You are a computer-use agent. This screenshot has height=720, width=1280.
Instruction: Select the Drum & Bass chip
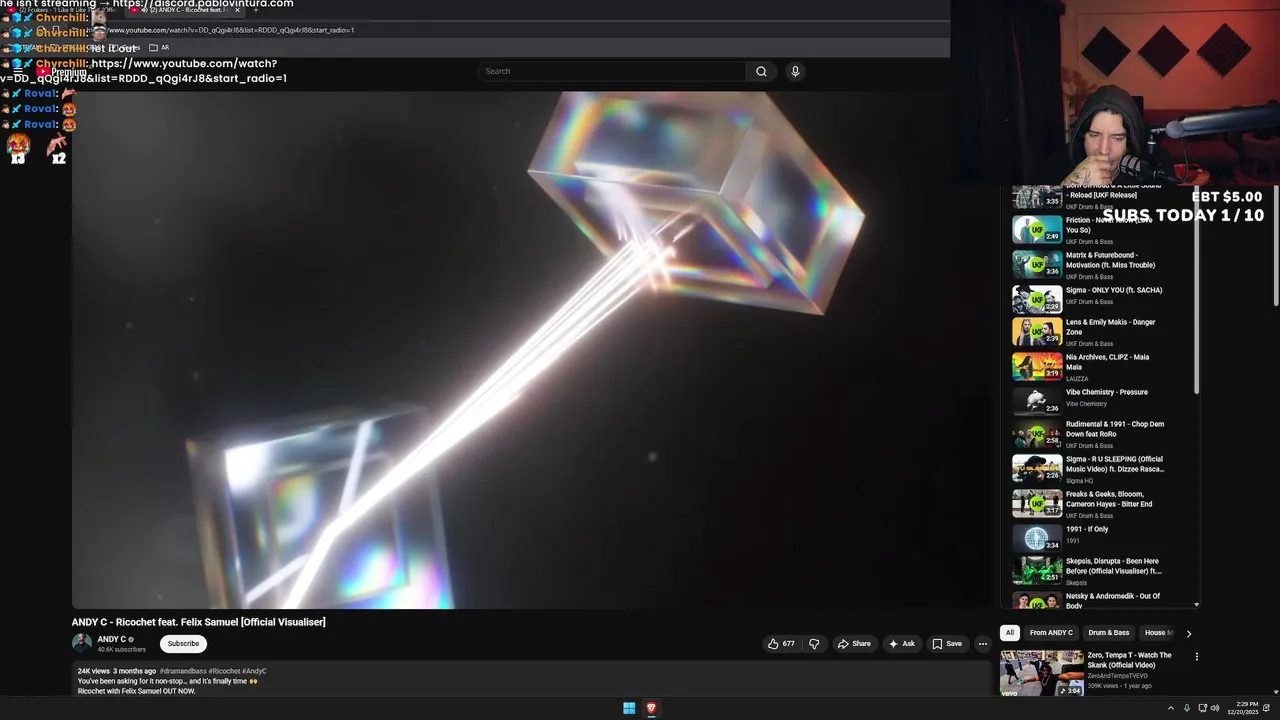point(1109,633)
